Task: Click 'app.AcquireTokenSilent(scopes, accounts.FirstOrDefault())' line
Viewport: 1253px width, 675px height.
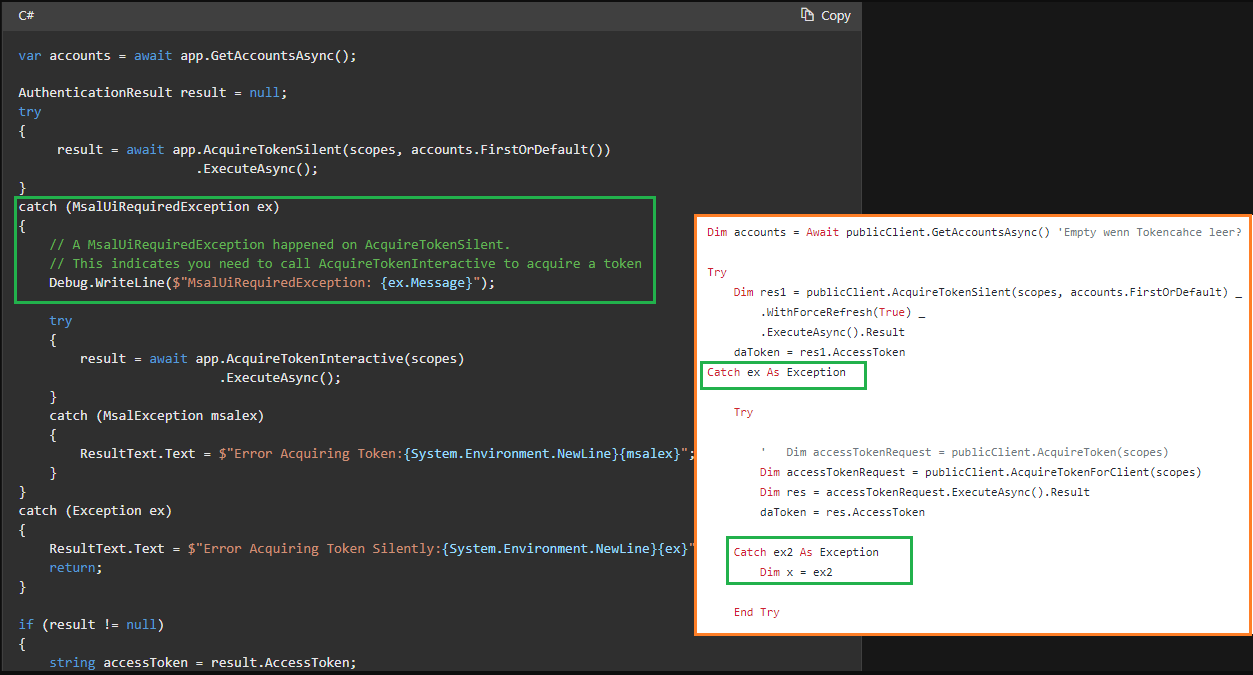Action: pos(333,149)
